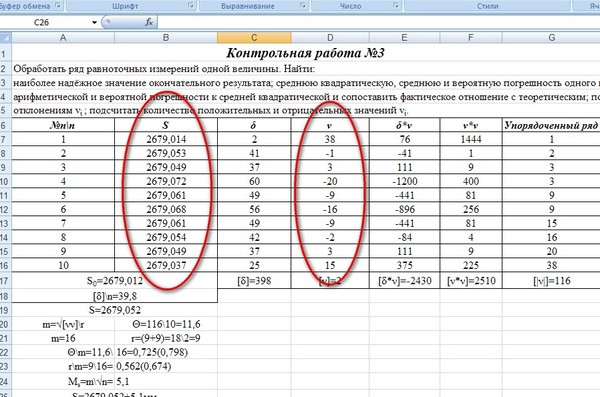Select cell with value 2679,072

pyautogui.click(x=166, y=181)
